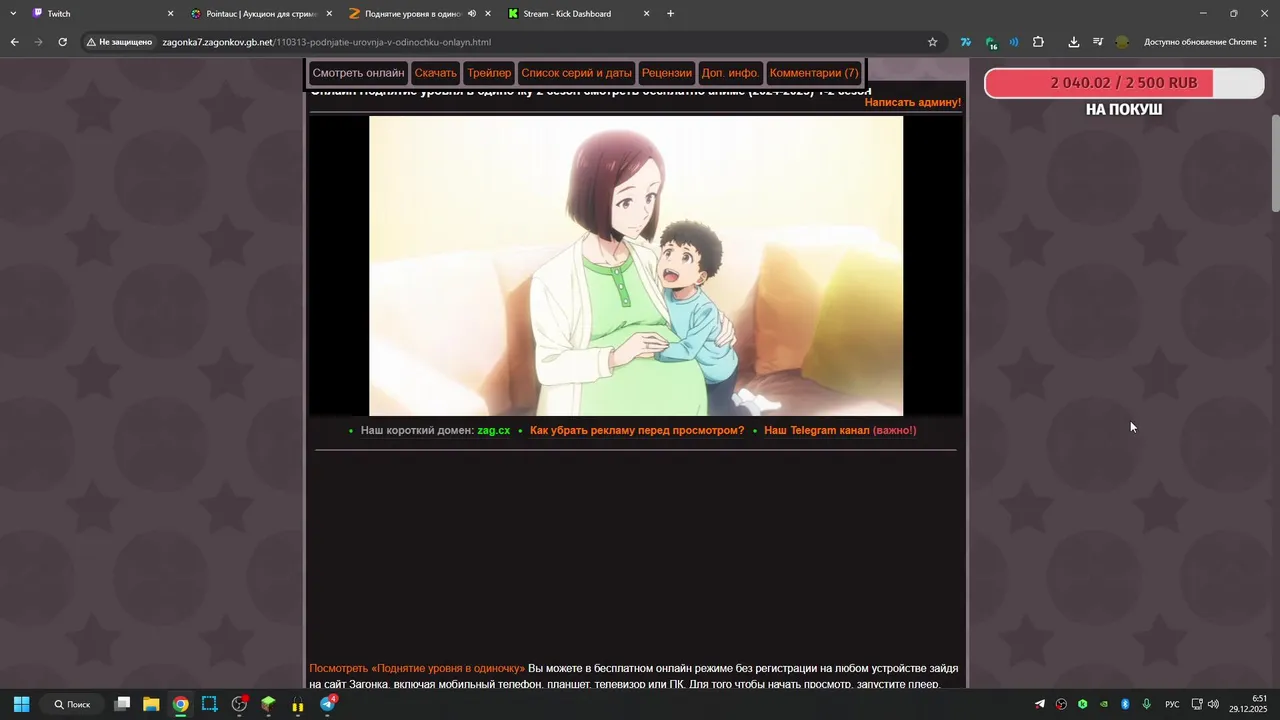Click the taskbar 'Поиск' search box
1280x720 pixels.
click(x=73, y=704)
